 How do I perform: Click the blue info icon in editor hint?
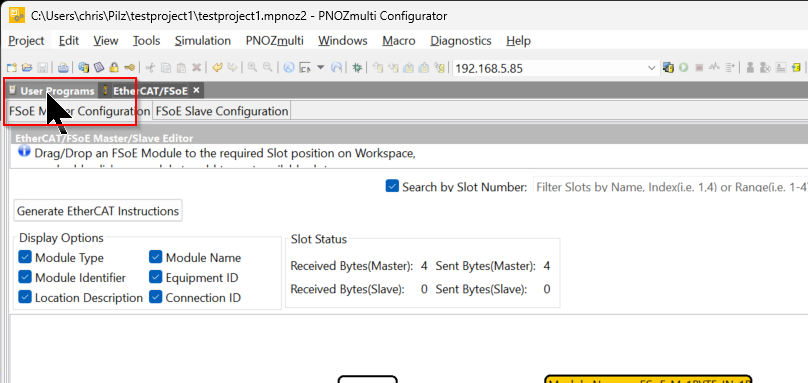point(24,152)
